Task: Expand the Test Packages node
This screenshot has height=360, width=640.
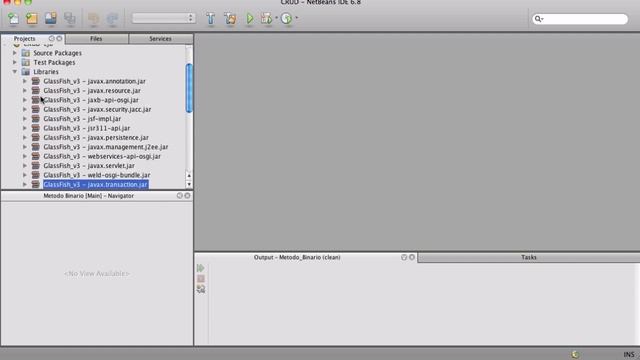Action: pyautogui.click(x=15, y=62)
